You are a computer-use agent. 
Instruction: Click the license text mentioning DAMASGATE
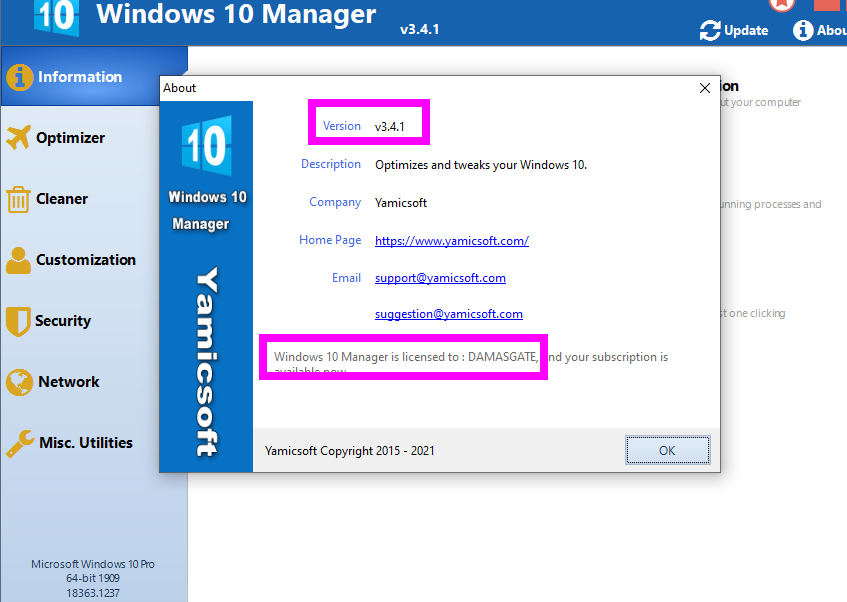[470, 363]
